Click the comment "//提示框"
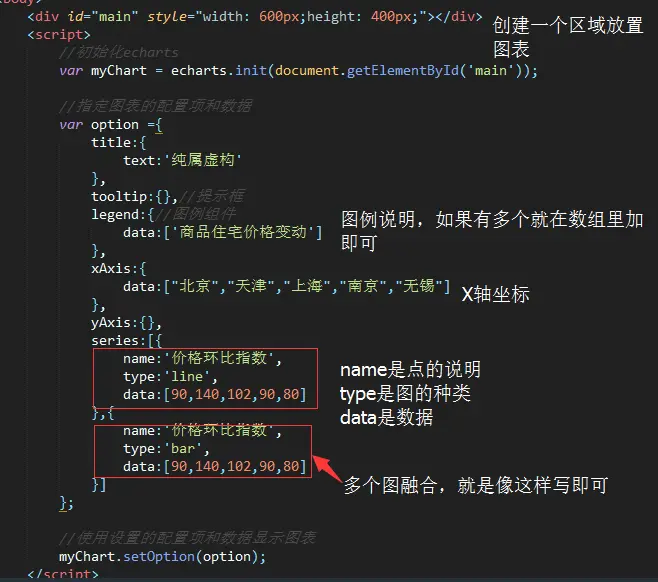The height and width of the screenshot is (582, 658). coord(212,196)
